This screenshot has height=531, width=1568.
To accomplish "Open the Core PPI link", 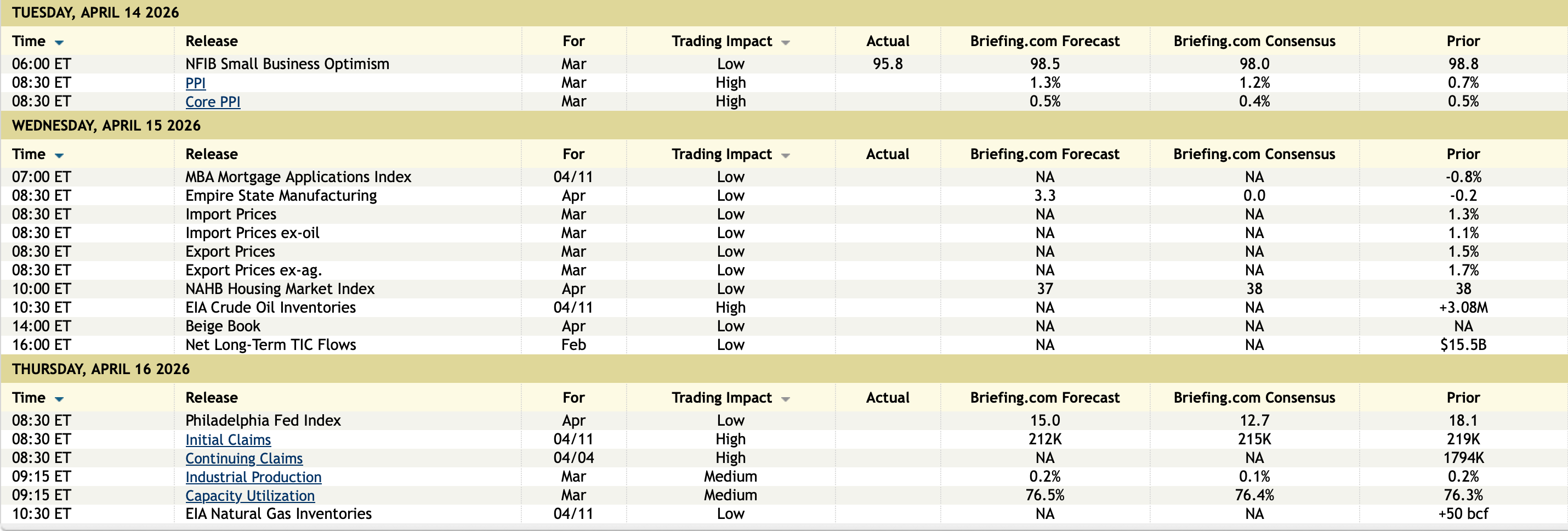I will point(212,101).
